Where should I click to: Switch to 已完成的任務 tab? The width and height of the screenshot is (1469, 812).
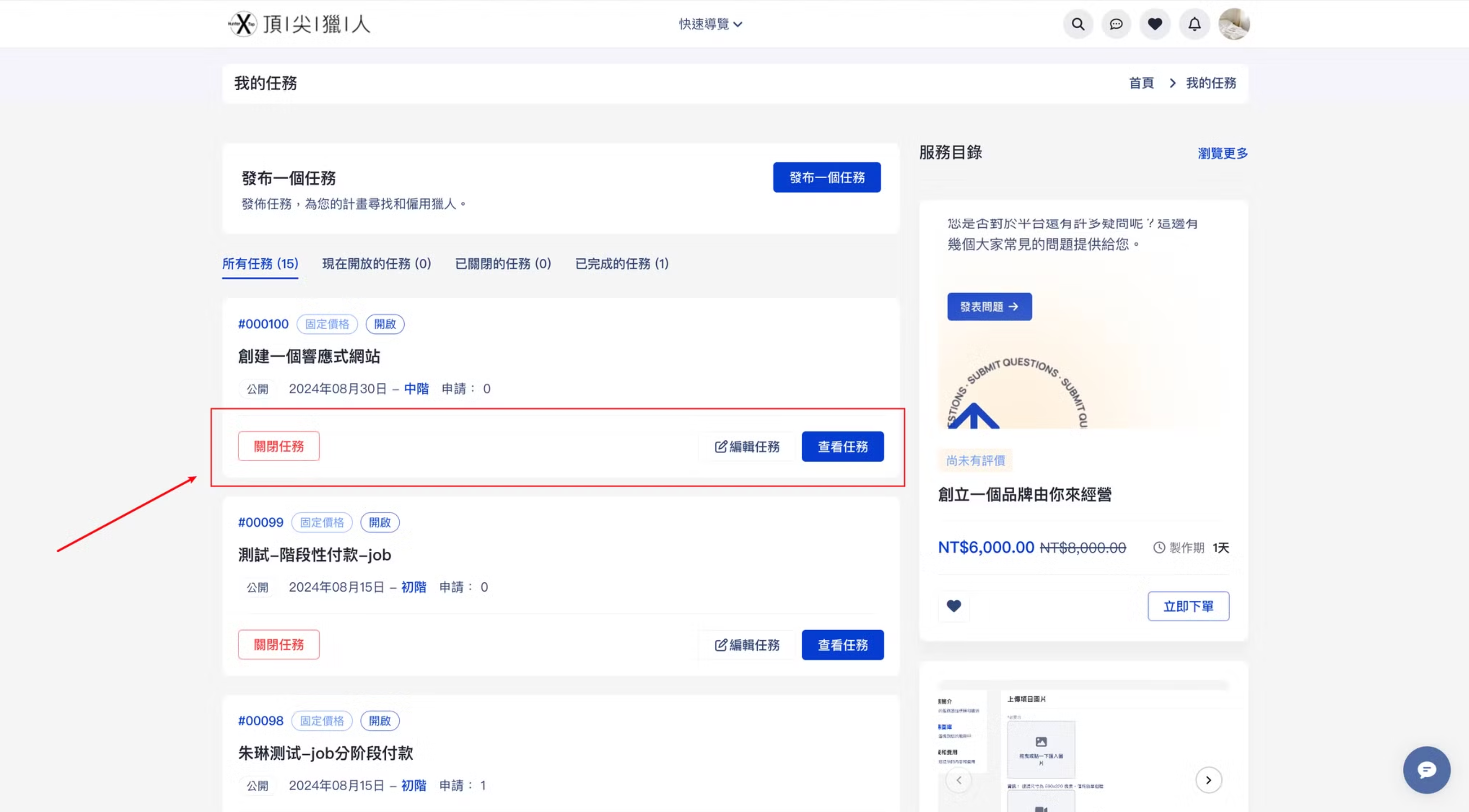[621, 263]
